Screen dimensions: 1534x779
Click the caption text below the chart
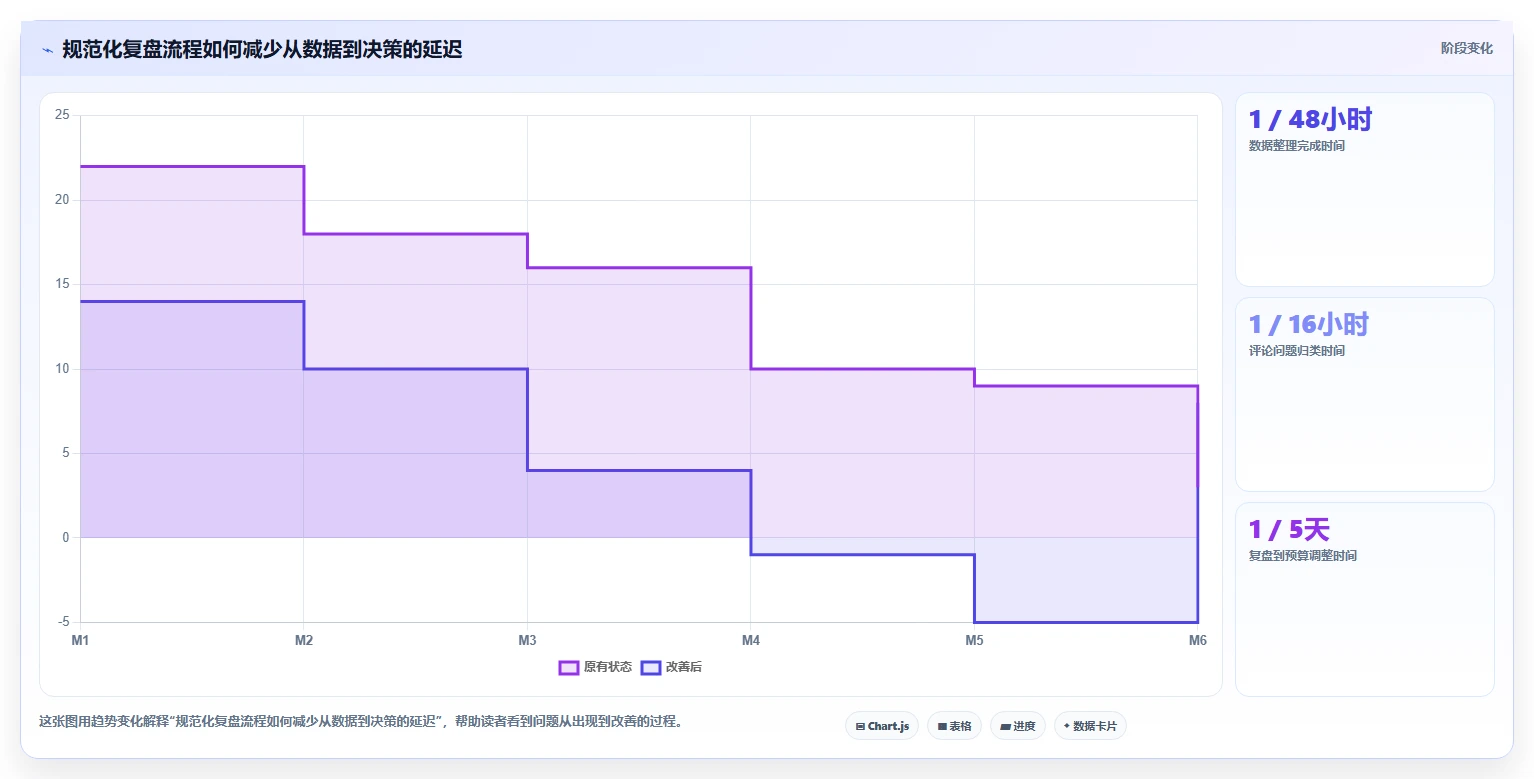tap(363, 722)
